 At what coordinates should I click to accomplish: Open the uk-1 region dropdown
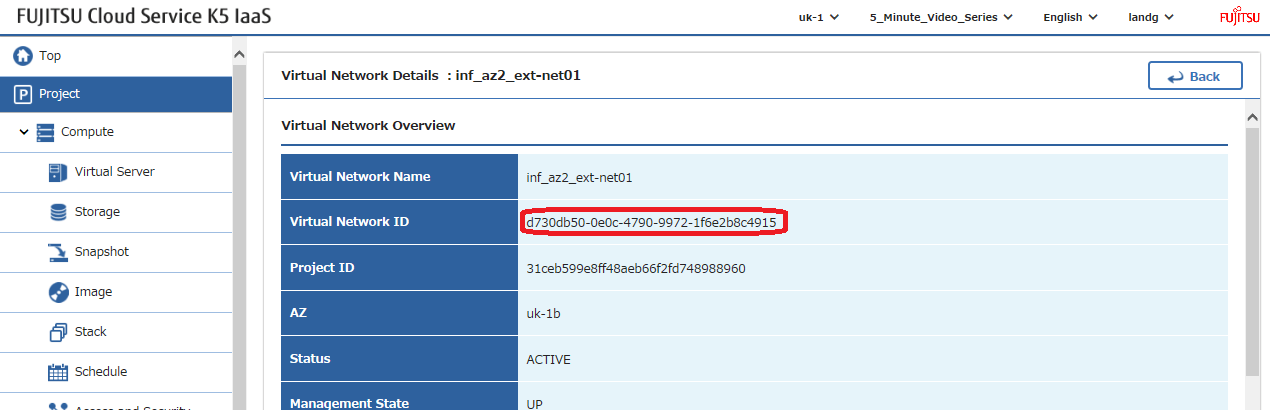pos(818,17)
